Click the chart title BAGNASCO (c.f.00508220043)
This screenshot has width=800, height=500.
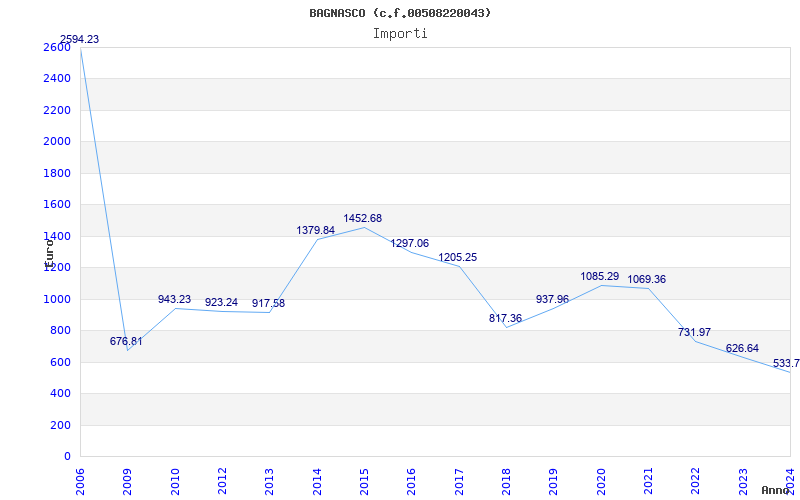(x=400, y=13)
